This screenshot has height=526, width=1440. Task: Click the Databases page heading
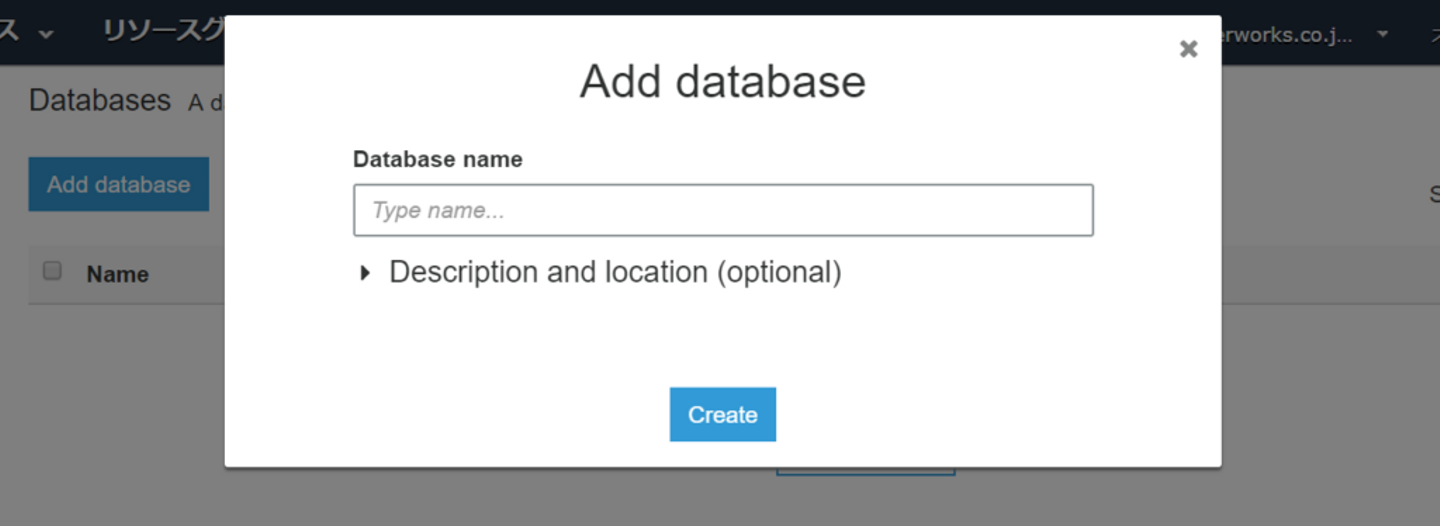point(100,100)
